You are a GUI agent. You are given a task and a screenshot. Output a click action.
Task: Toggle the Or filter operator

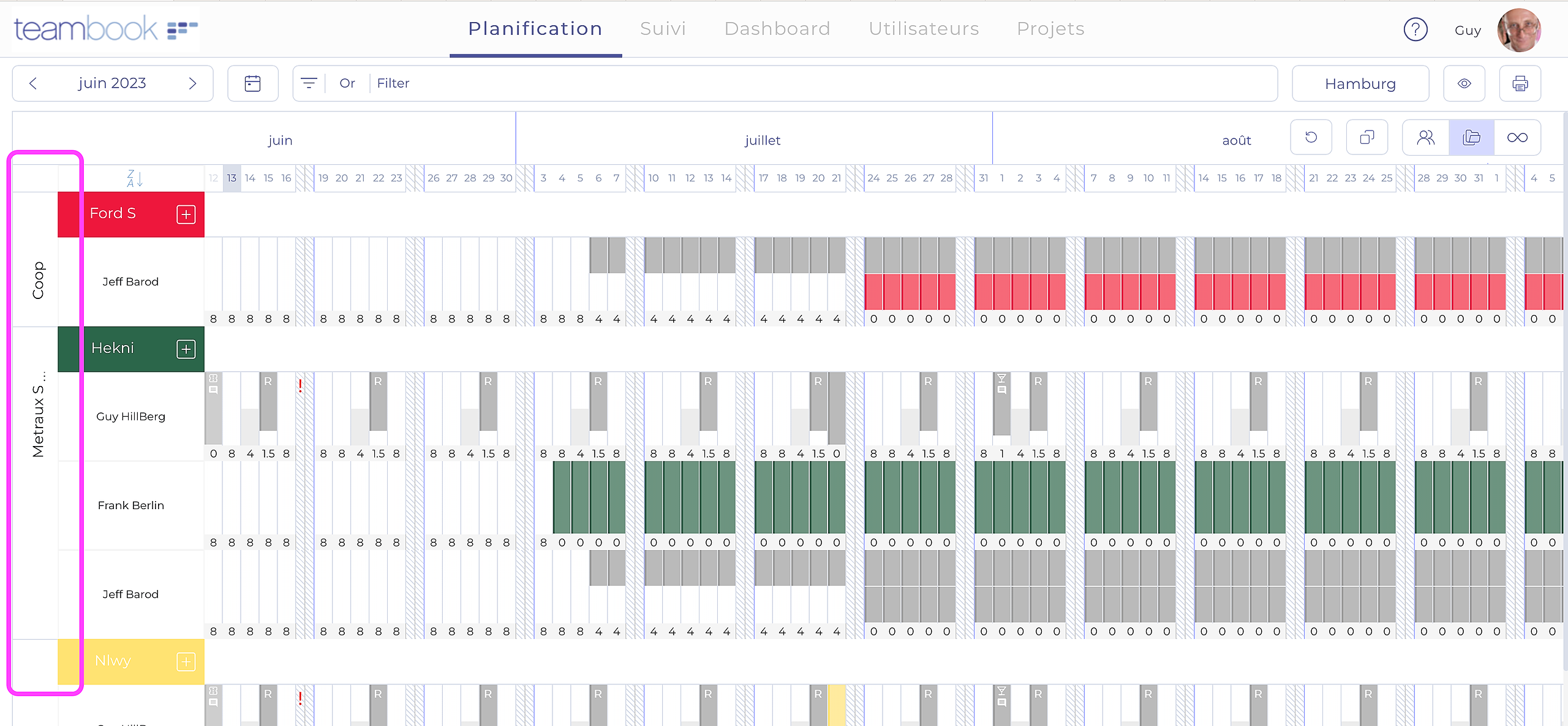[x=347, y=83]
